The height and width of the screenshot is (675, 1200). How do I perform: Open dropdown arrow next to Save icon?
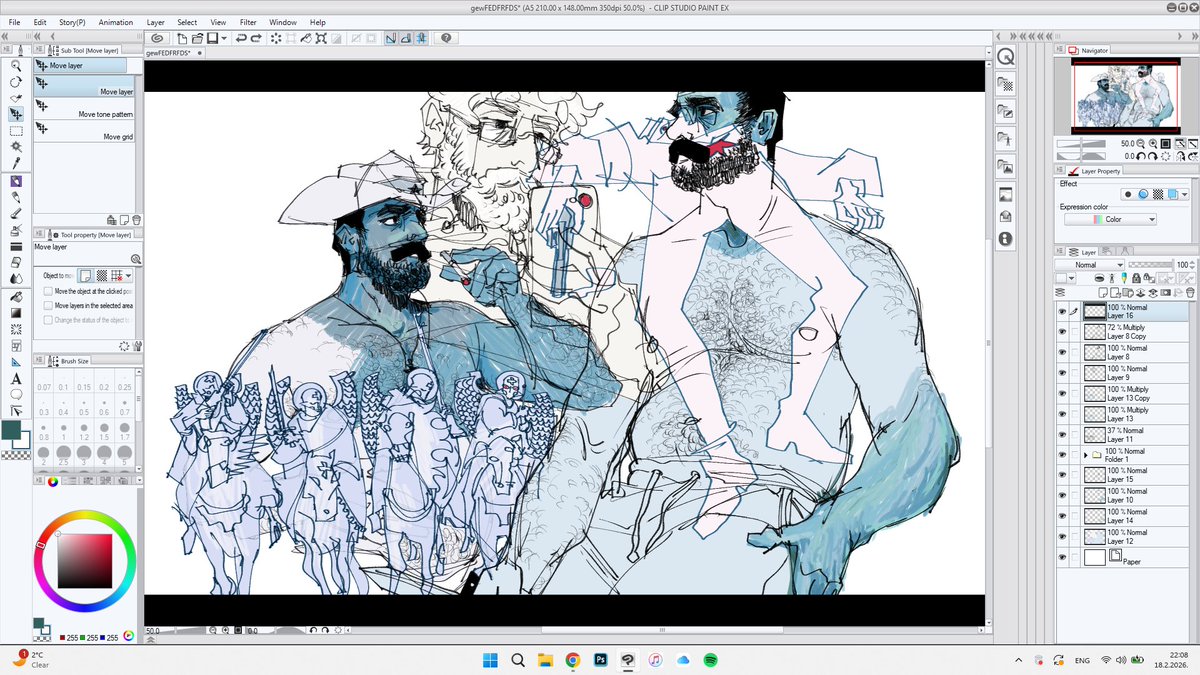coord(225,38)
